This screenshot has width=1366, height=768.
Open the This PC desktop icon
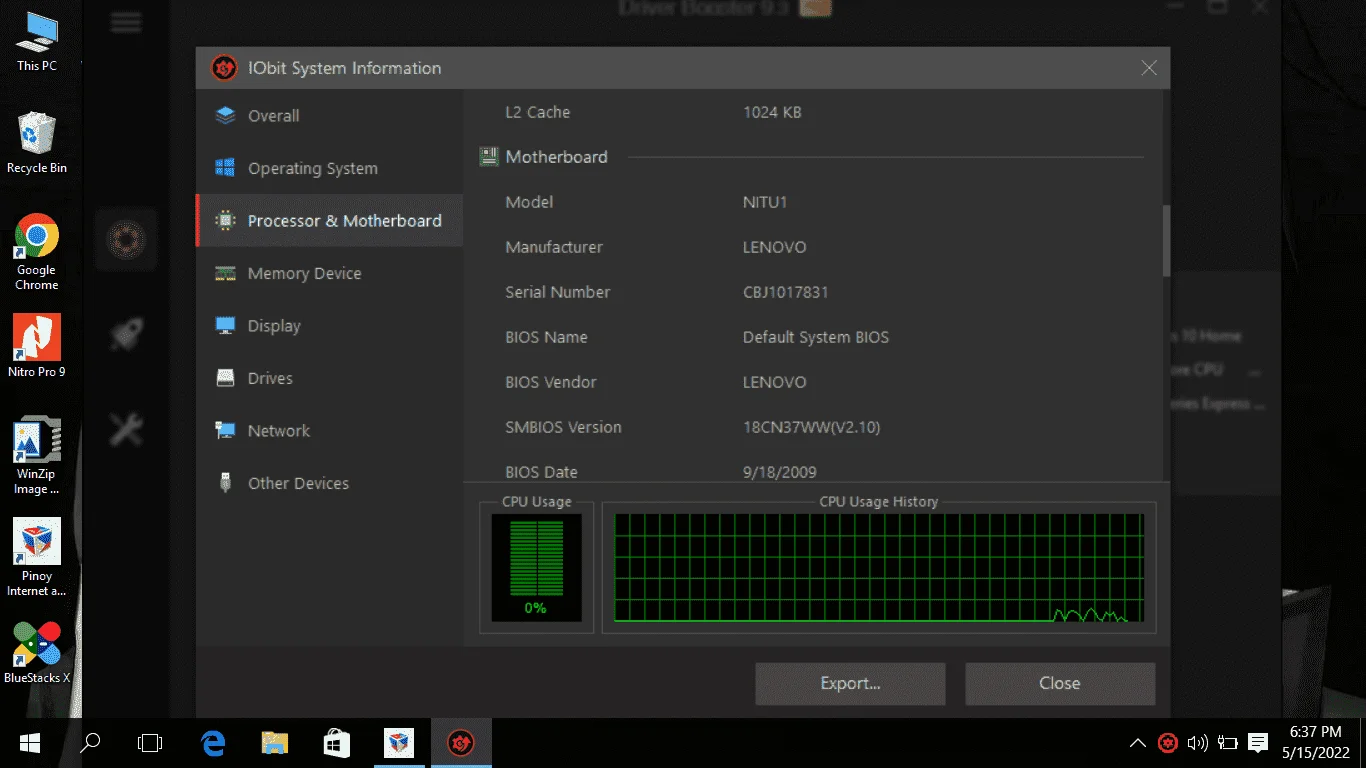click(x=37, y=41)
